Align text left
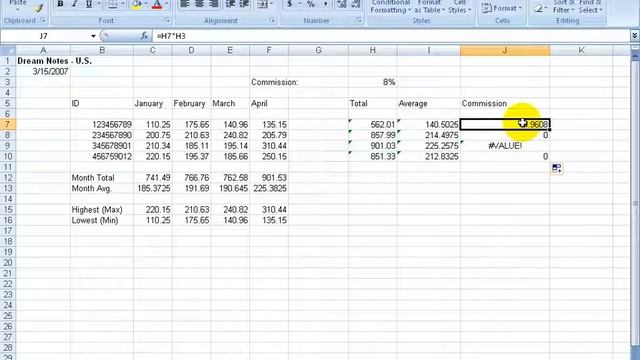Screen dimensions: 640x360 pyautogui.click(x=185, y=4)
